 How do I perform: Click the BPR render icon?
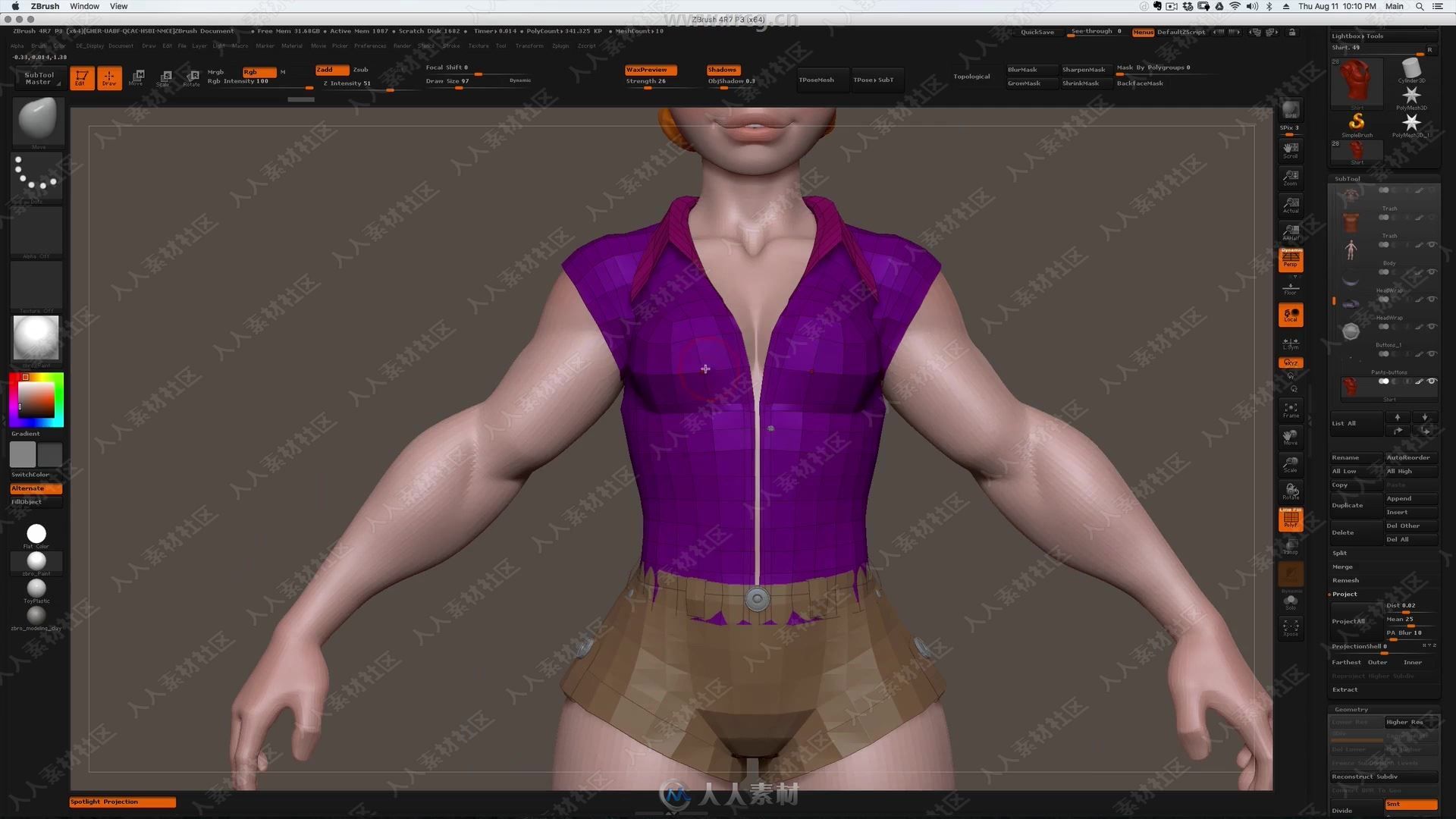click(x=1291, y=111)
